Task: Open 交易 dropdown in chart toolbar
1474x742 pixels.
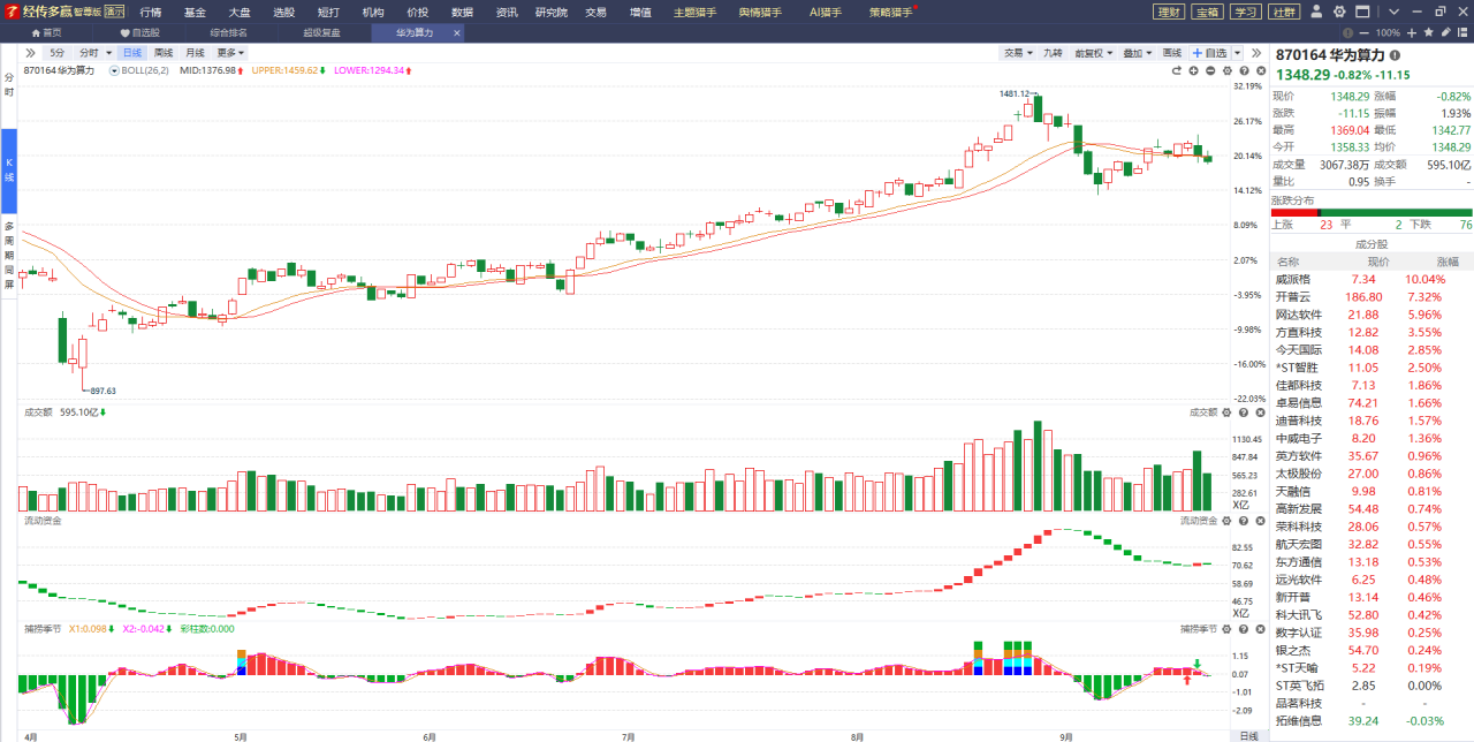Action: click(1018, 52)
